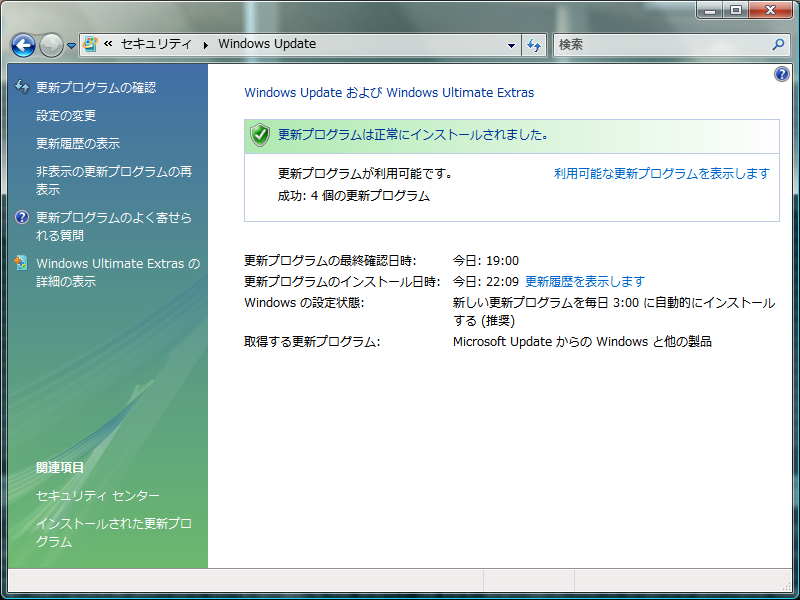
Task: Open 非表示の更新プログラムの再表示
Action: pyautogui.click(x=114, y=181)
